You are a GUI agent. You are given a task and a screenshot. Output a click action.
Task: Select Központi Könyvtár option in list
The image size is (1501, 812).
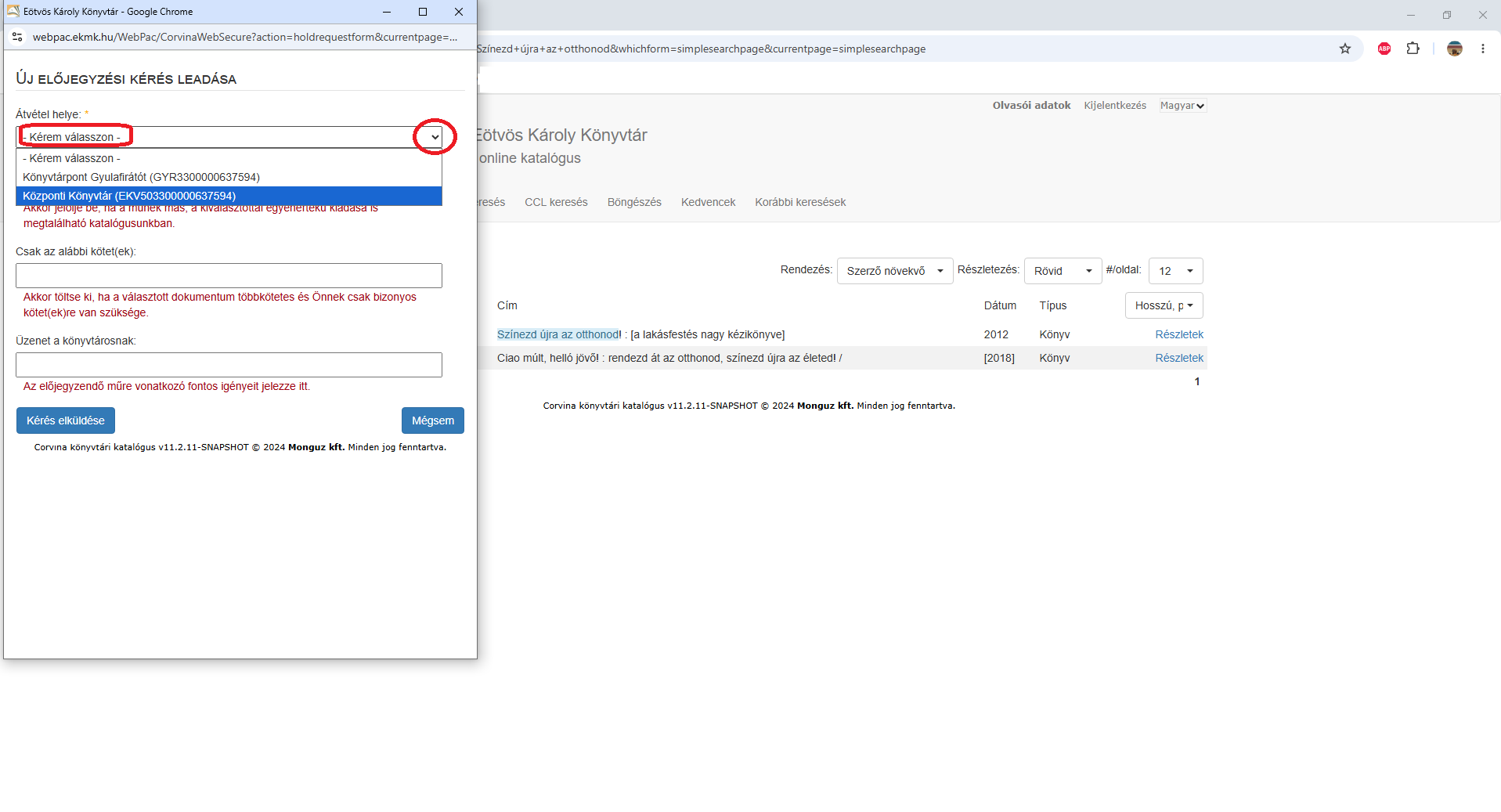click(229, 196)
